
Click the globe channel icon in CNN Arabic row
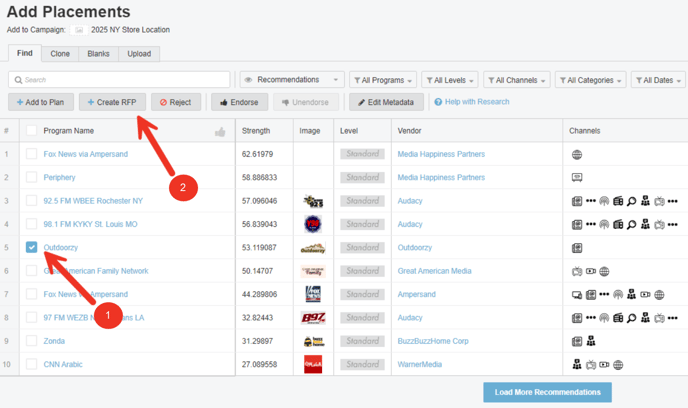click(618, 365)
